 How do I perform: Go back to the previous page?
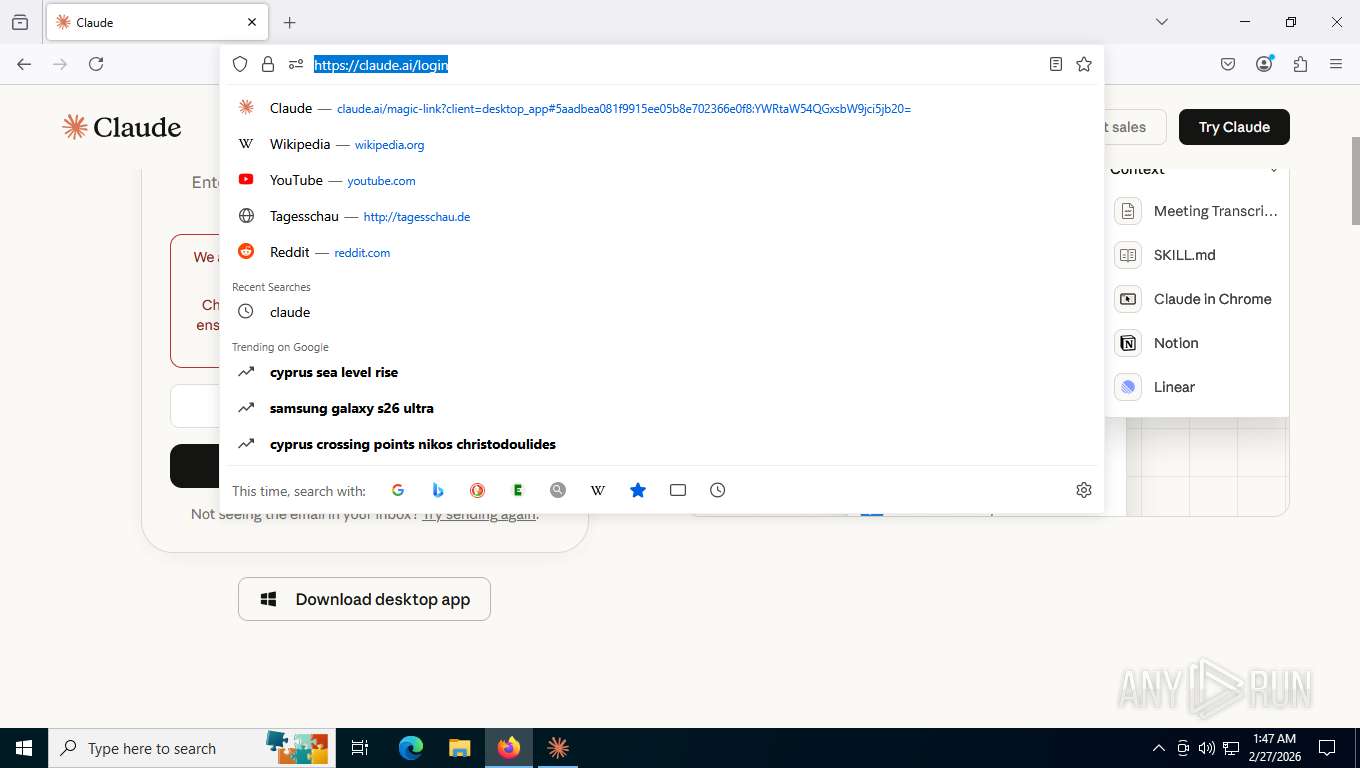click(24, 64)
